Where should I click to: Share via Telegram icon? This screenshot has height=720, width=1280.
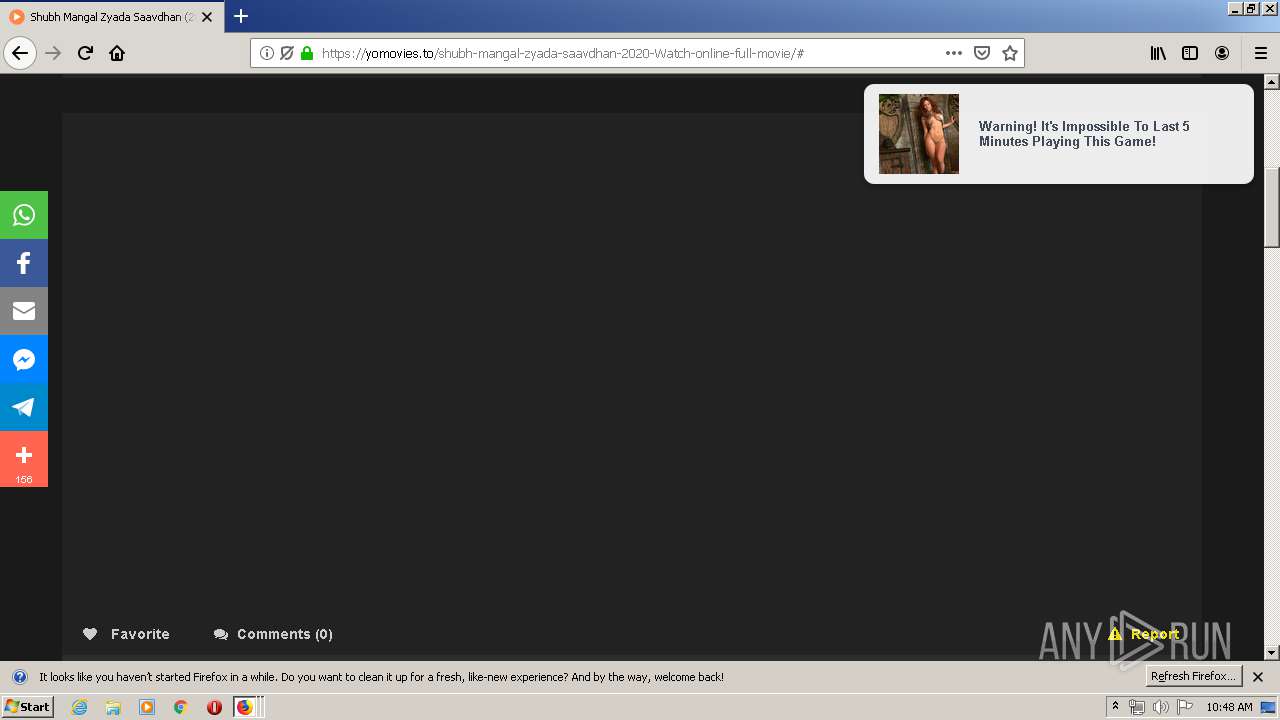point(24,407)
